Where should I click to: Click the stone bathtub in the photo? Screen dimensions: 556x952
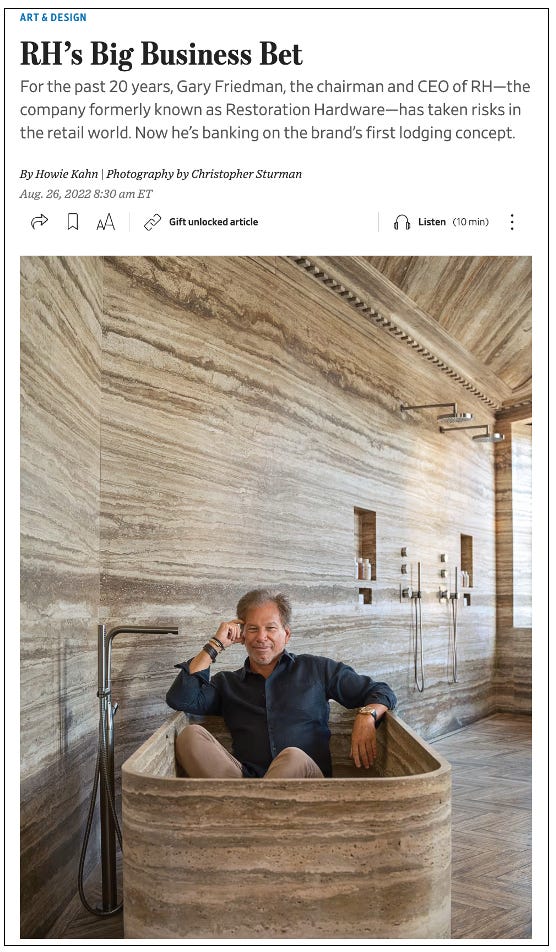[286, 829]
